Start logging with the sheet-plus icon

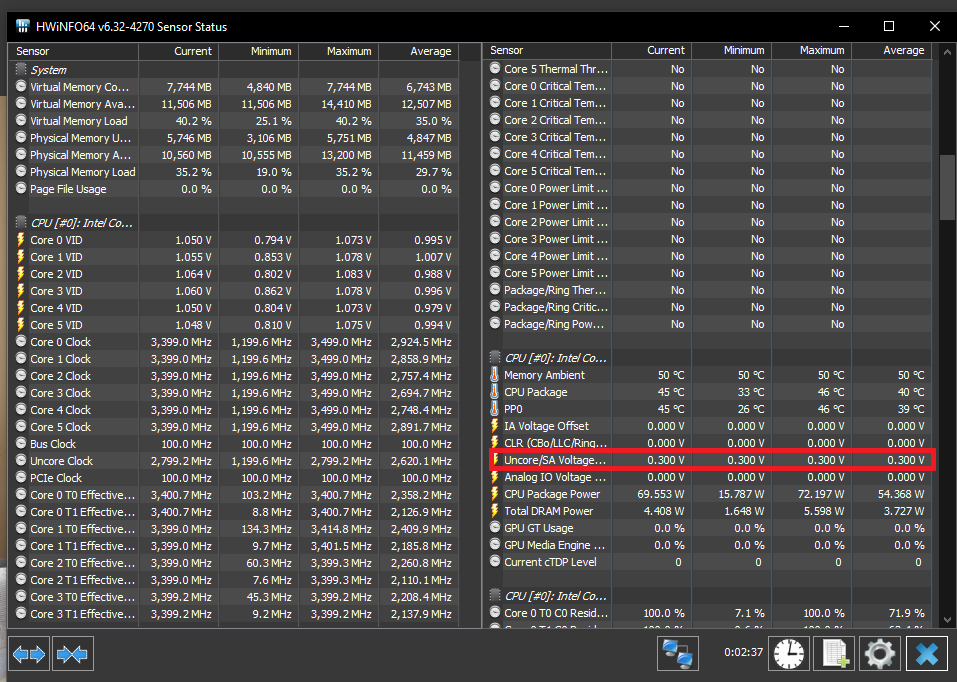(x=834, y=653)
